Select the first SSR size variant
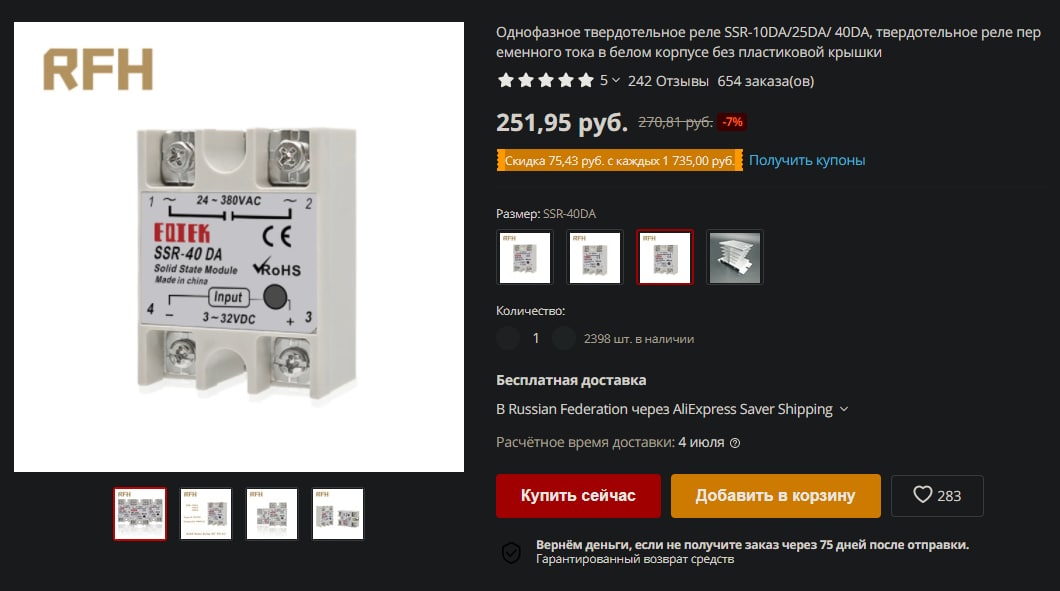Viewport: 1060px width, 591px height. 525,257
